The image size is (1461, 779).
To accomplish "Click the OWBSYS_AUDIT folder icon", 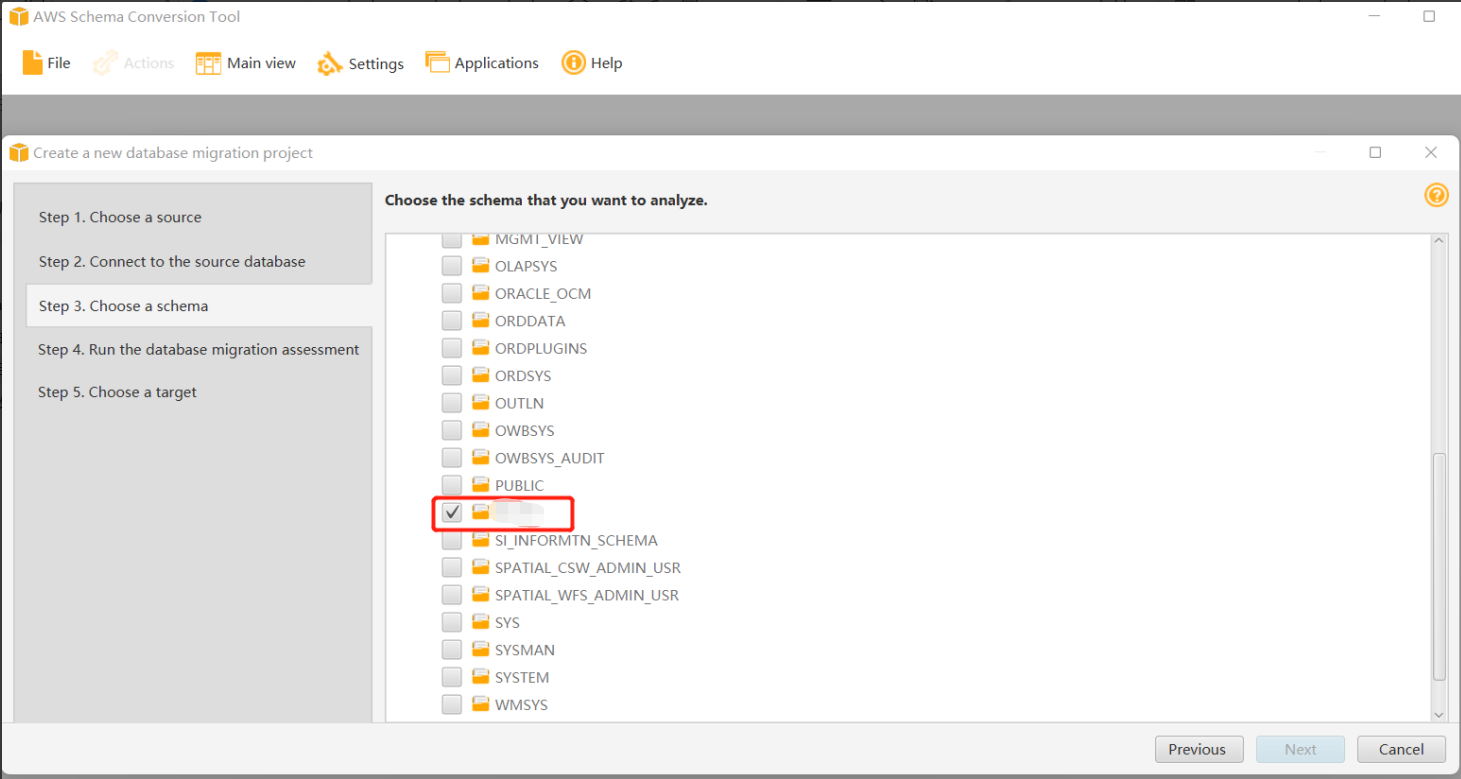I will pyautogui.click(x=481, y=457).
